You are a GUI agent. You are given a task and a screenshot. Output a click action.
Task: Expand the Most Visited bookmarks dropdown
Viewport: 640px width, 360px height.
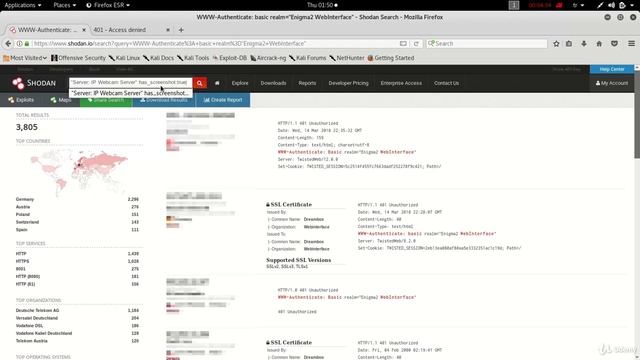point(25,58)
